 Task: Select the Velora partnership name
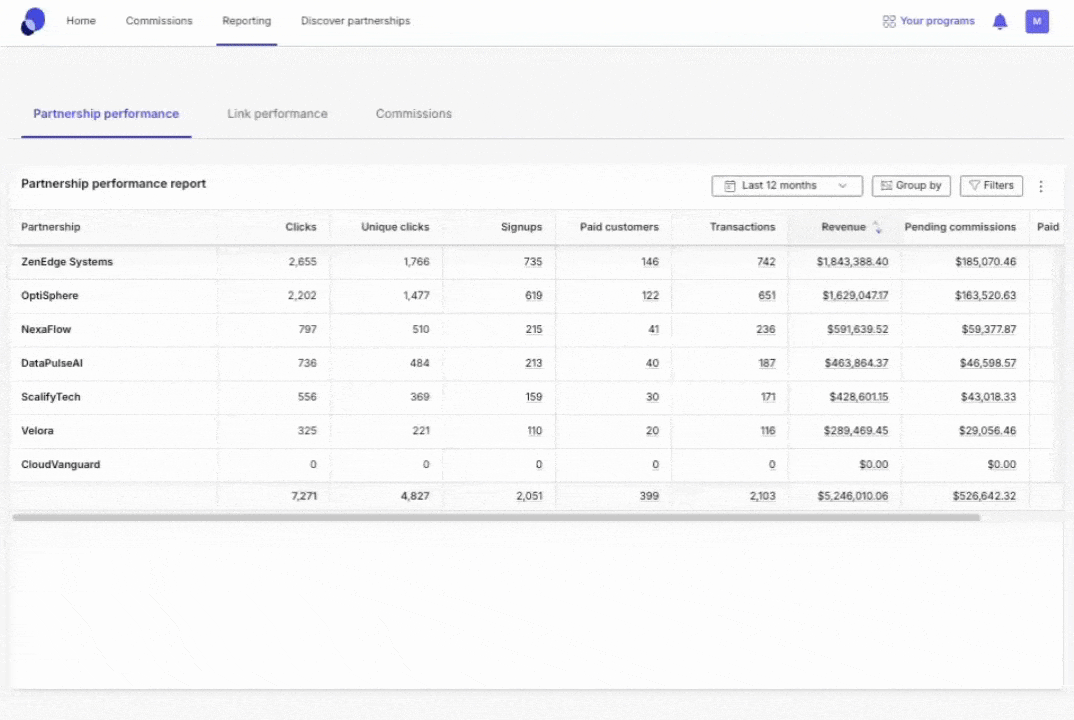[x=37, y=431]
